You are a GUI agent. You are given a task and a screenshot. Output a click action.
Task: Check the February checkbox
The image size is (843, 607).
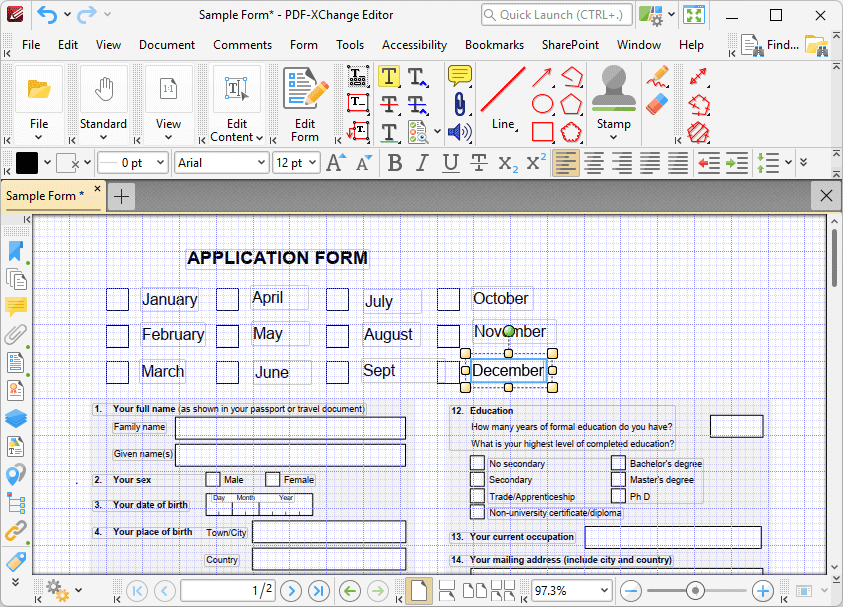tap(117, 336)
